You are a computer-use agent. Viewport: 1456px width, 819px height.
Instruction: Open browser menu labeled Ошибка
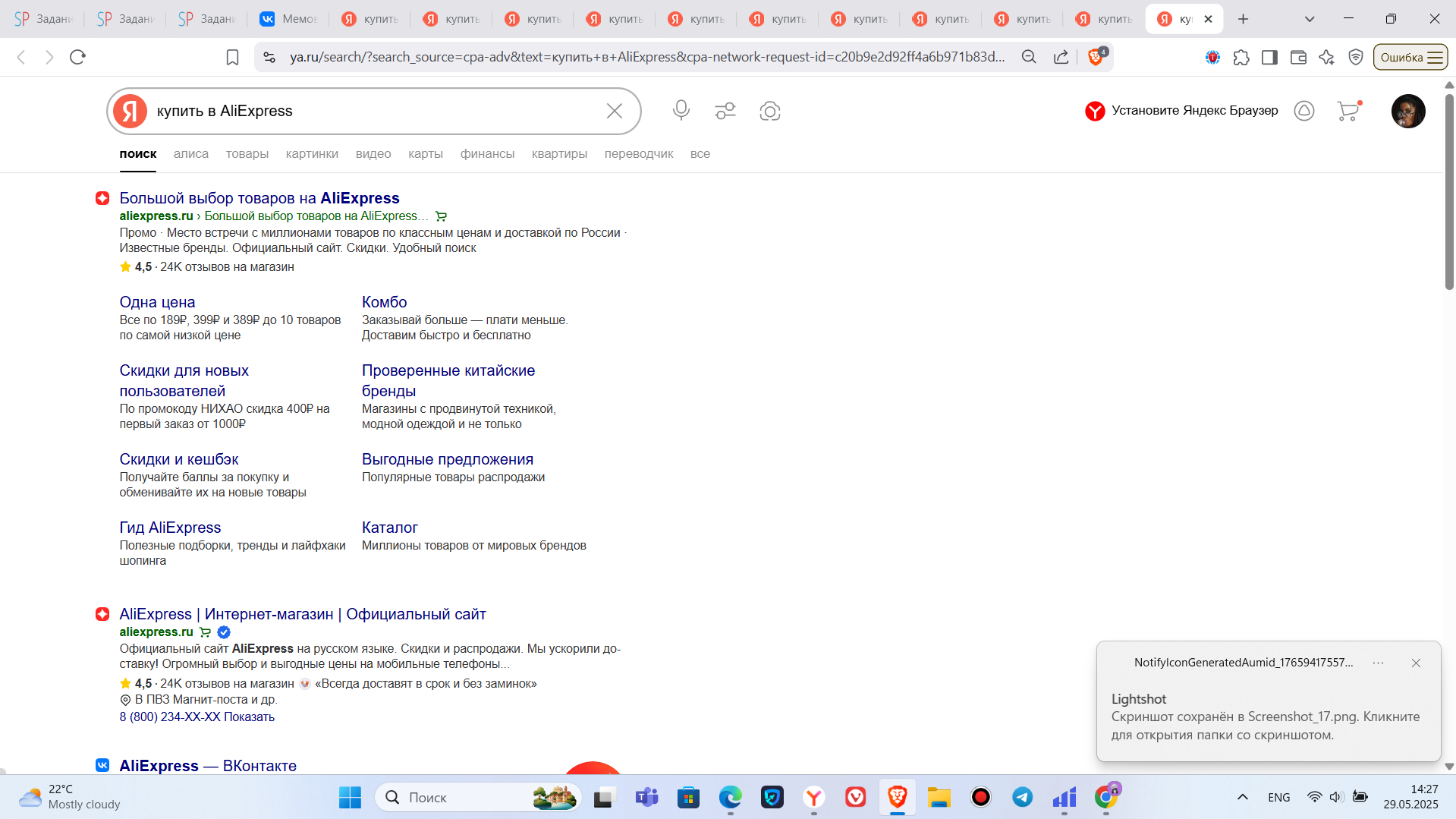[1410, 57]
